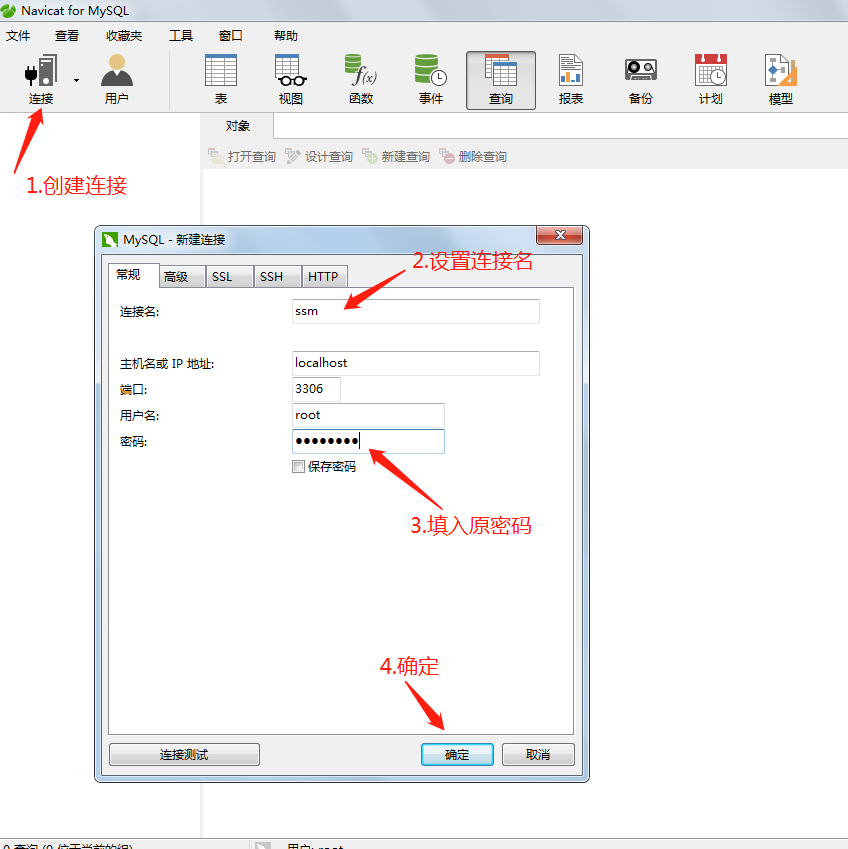
Task: Open the 工具 tools menu
Action: tap(181, 36)
